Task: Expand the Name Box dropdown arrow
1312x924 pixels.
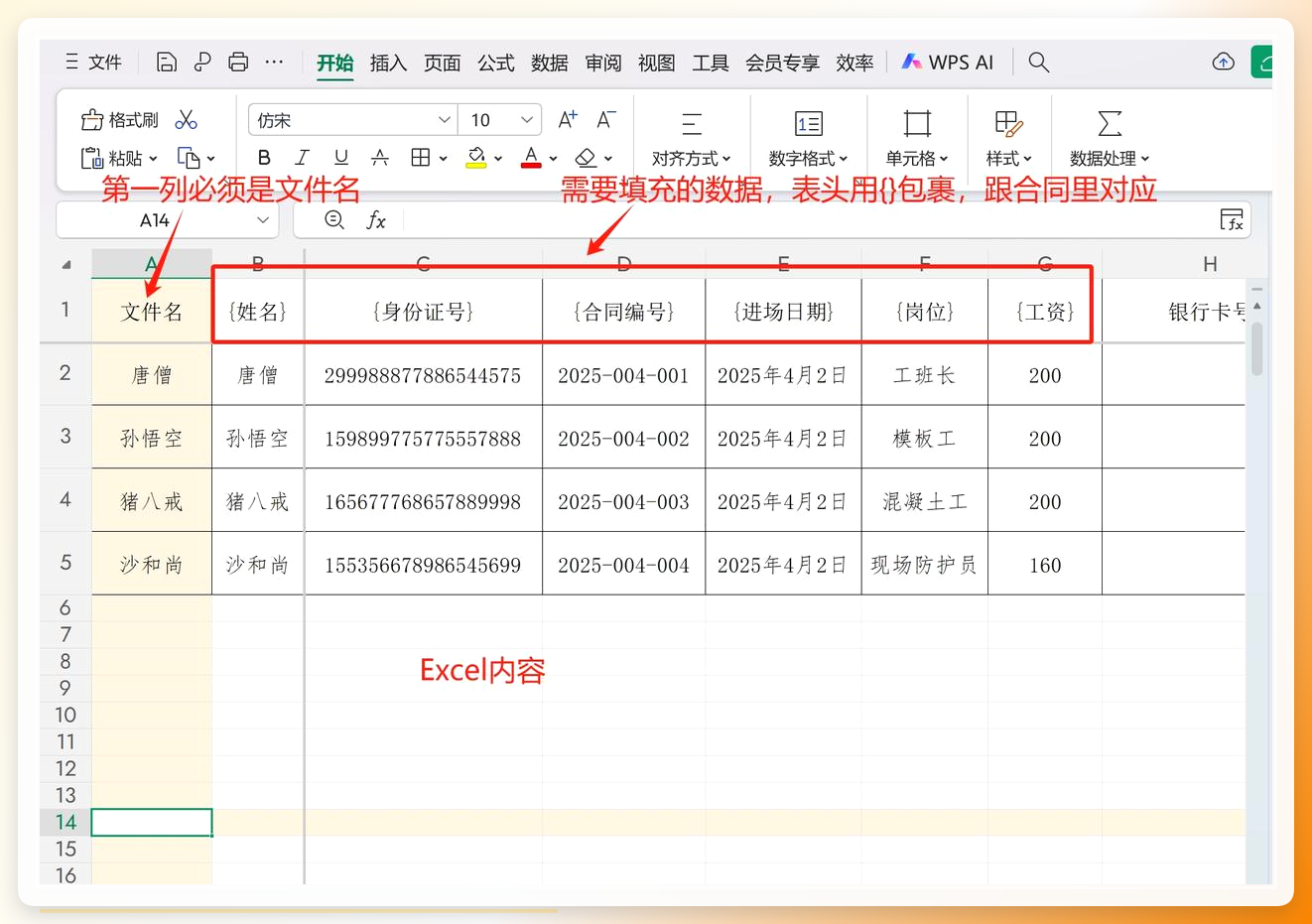Action: 263,220
